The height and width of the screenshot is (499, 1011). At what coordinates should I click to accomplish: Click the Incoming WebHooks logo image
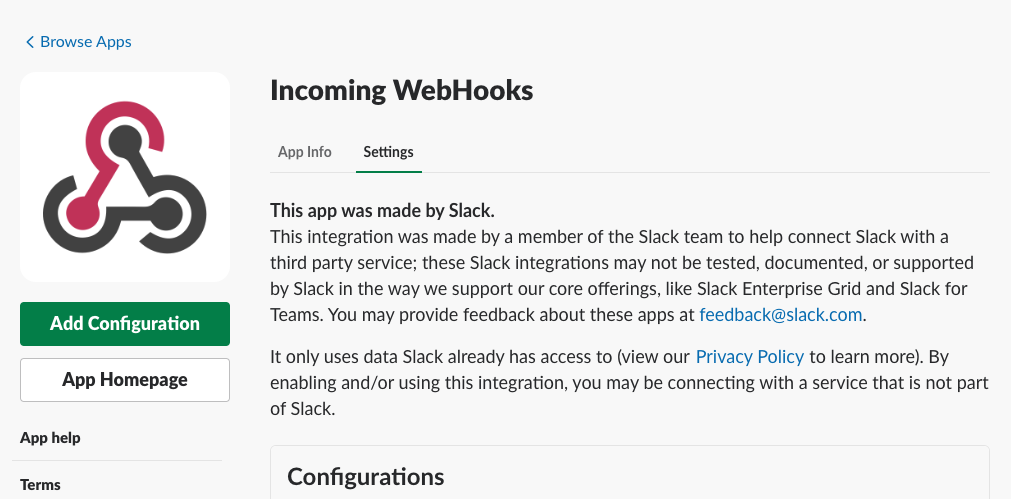pyautogui.click(x=124, y=177)
